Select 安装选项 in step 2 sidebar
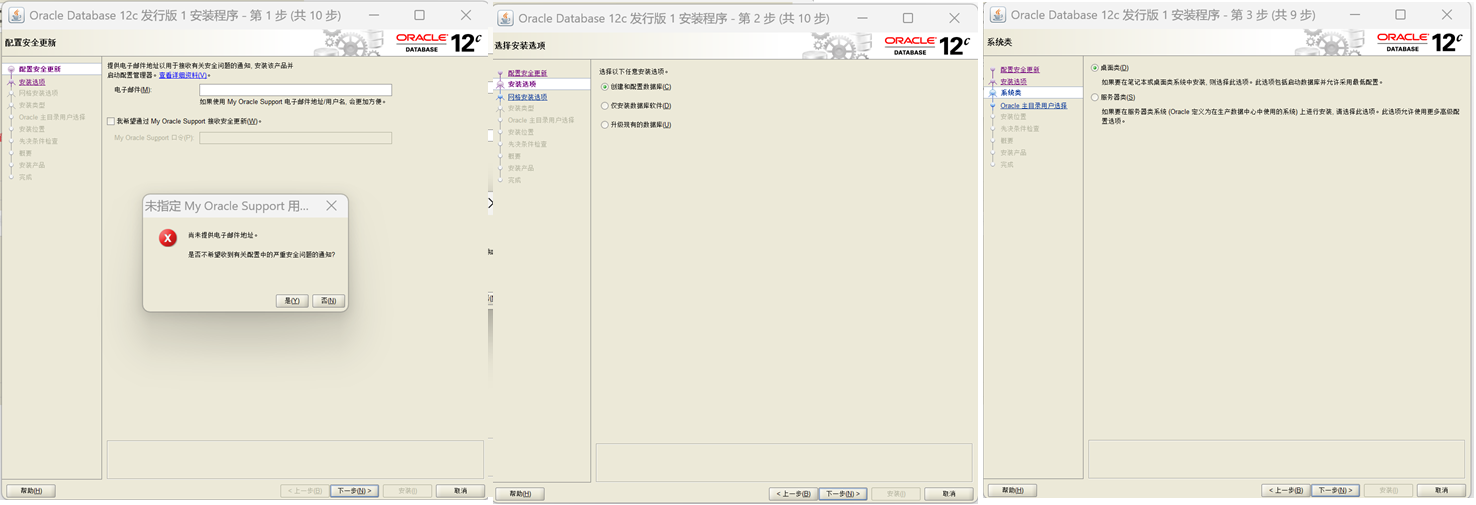 pyautogui.click(x=522, y=85)
